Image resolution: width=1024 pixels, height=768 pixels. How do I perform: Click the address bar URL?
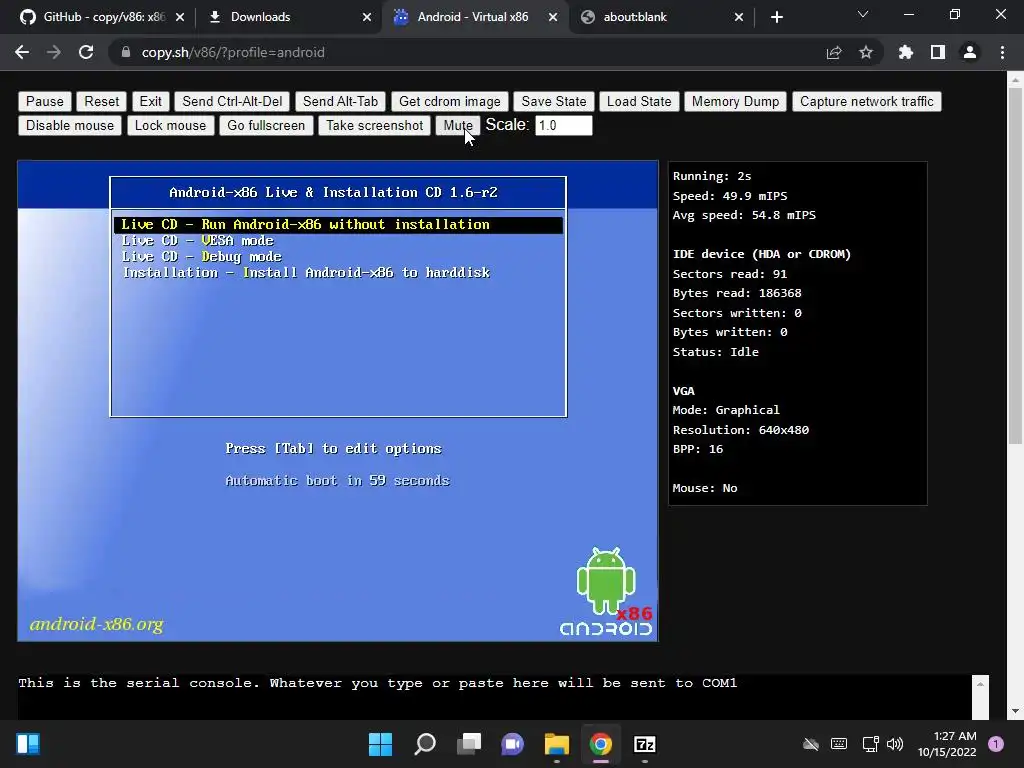(x=233, y=52)
